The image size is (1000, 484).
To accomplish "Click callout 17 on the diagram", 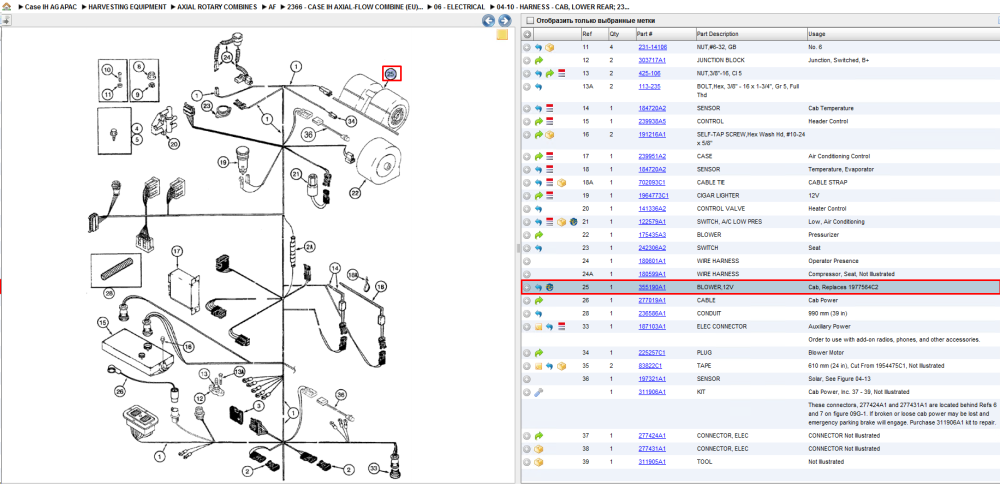I will click(177, 251).
